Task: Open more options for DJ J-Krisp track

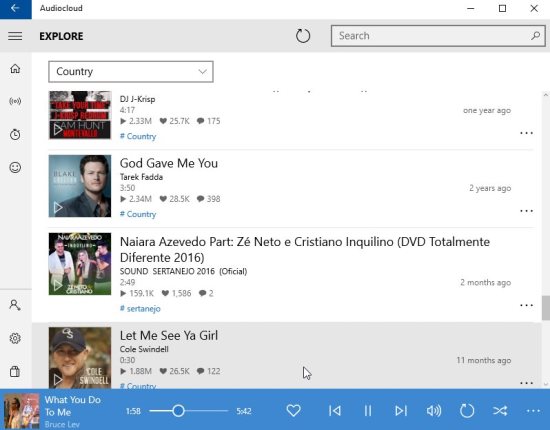Action: pos(526,133)
